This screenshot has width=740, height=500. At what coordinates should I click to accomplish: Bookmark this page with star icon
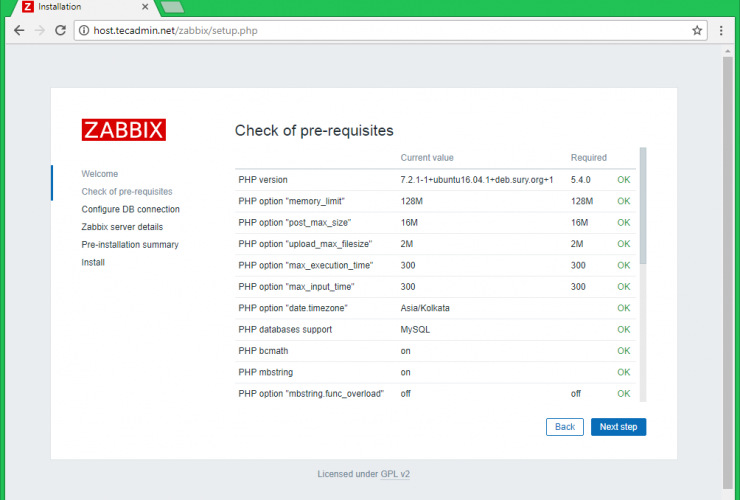[697, 30]
